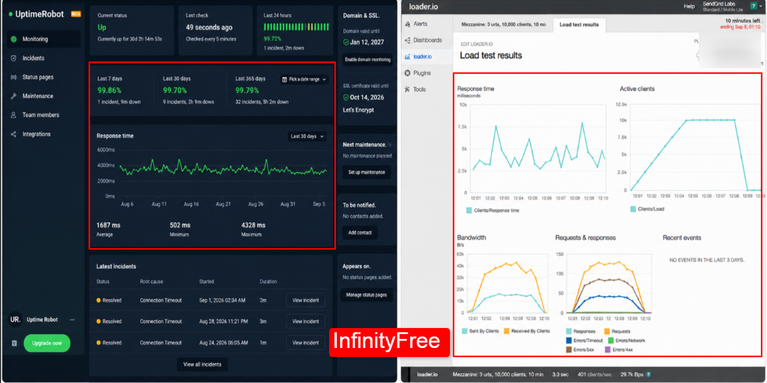
Task: Select the loader.io chart icon in sidebar
Action: click(x=407, y=57)
